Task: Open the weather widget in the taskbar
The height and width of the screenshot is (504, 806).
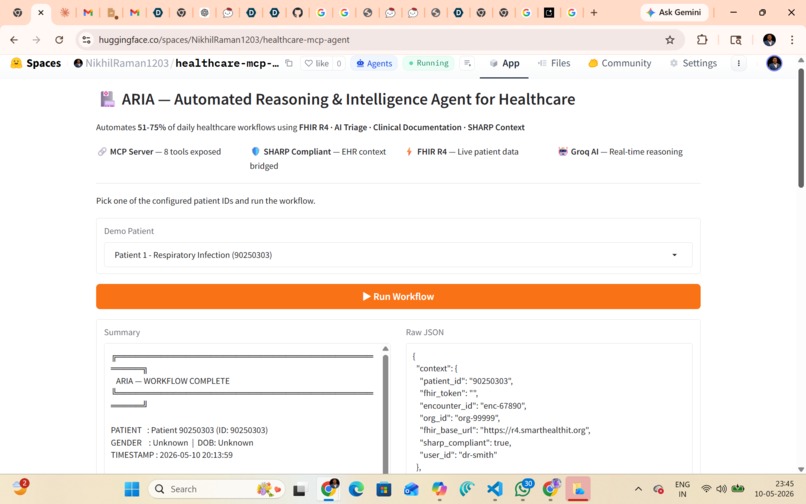Action: coord(21,487)
